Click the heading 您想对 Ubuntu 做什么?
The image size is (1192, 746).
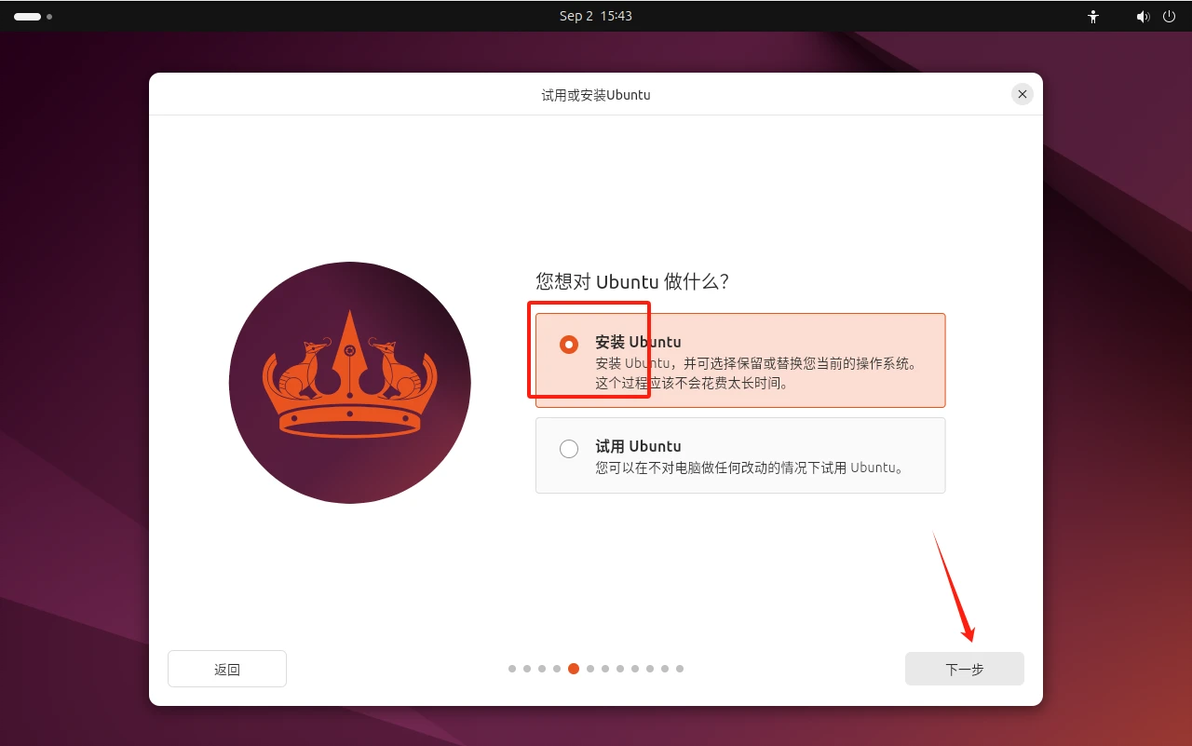pyautogui.click(x=632, y=281)
